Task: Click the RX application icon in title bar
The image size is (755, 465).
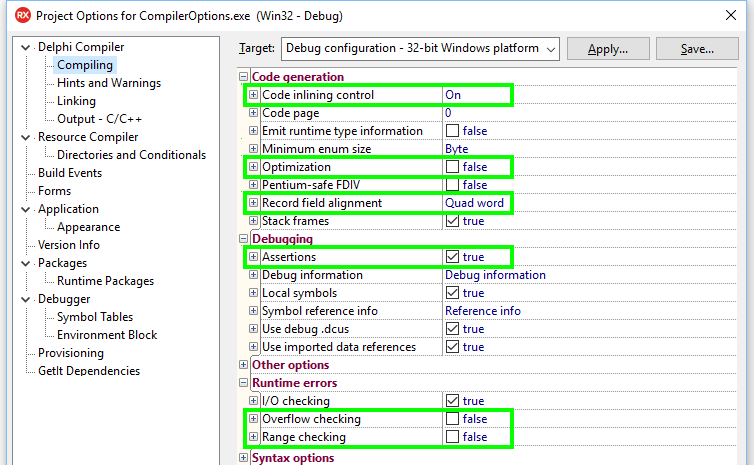Action: 23,16
